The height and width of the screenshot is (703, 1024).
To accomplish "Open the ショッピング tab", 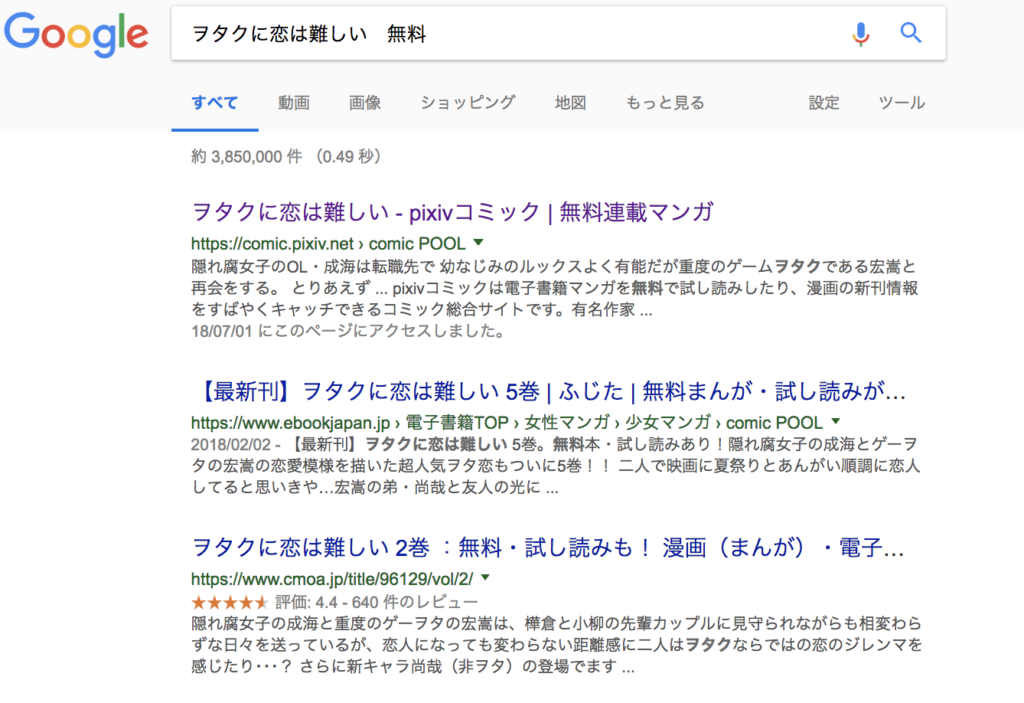I will pyautogui.click(x=468, y=103).
